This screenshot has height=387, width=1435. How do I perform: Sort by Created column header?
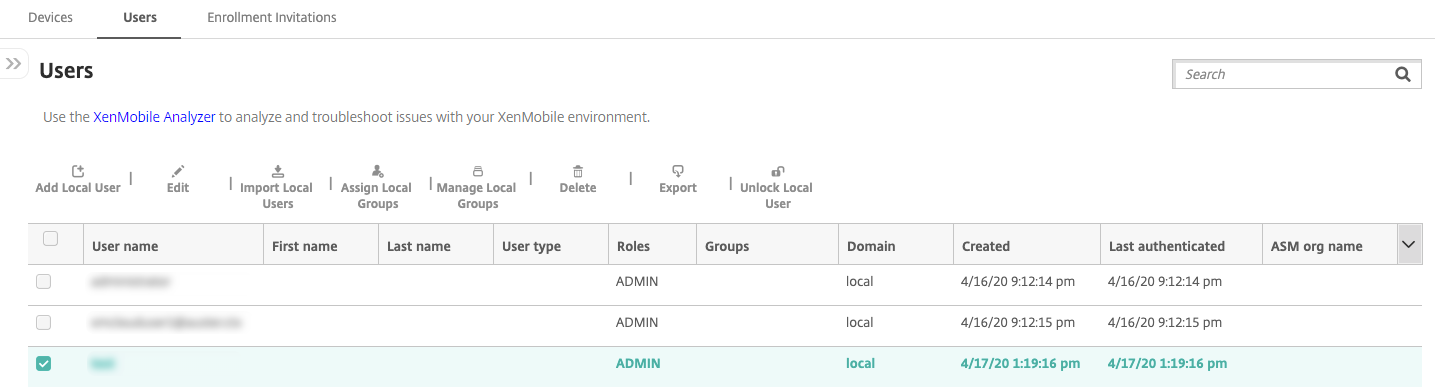point(986,246)
